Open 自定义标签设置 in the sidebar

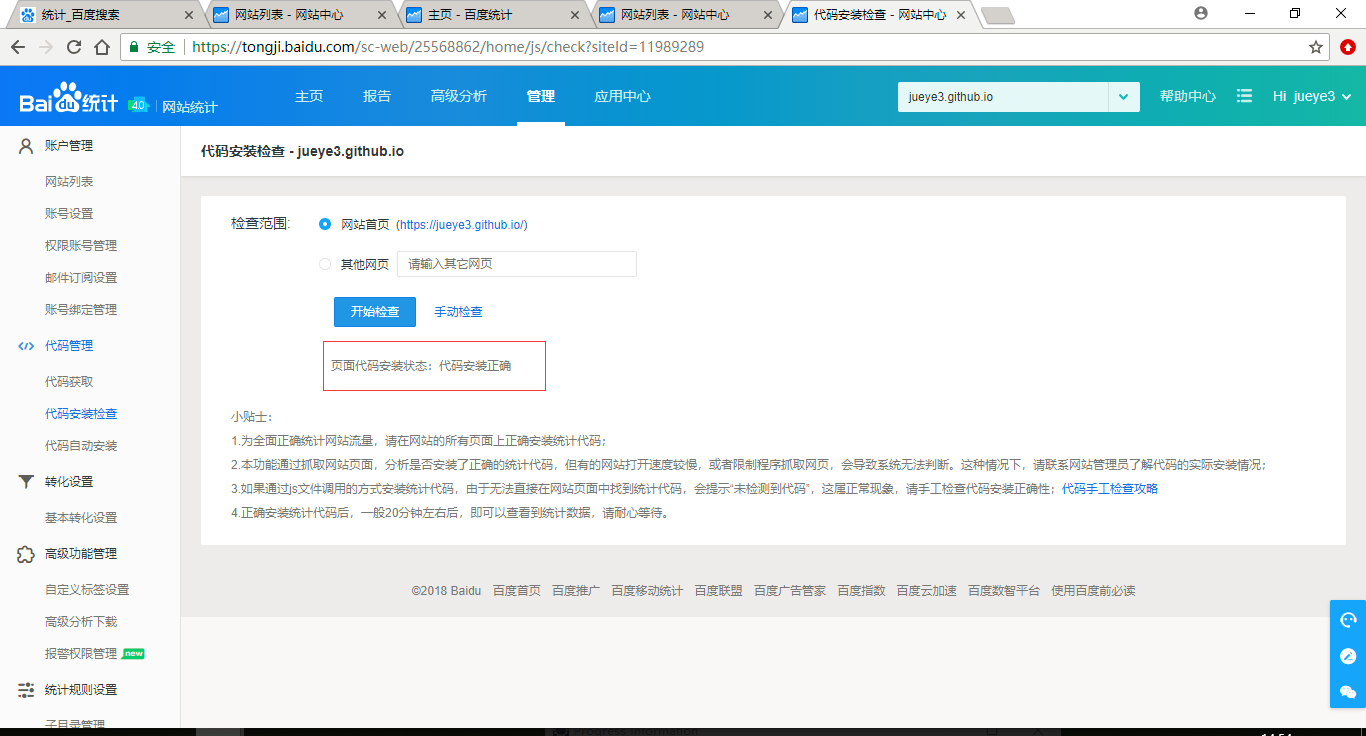[x=87, y=590]
